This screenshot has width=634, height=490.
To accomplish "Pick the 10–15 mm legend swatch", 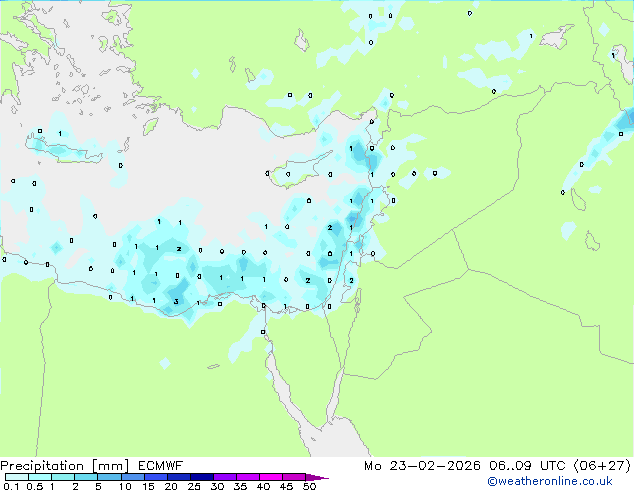I will point(132,477).
